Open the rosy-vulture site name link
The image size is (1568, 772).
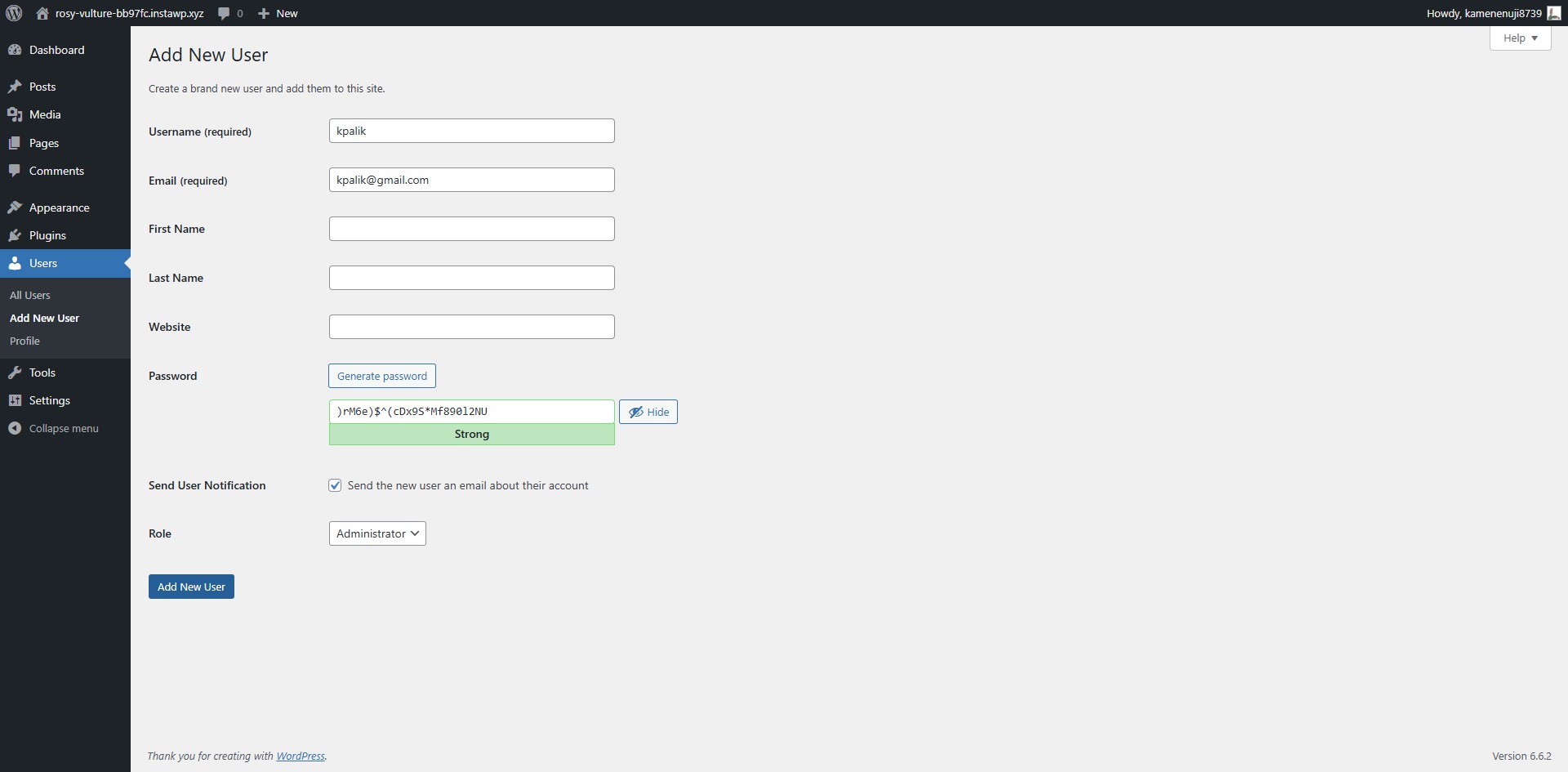pyautogui.click(x=130, y=13)
